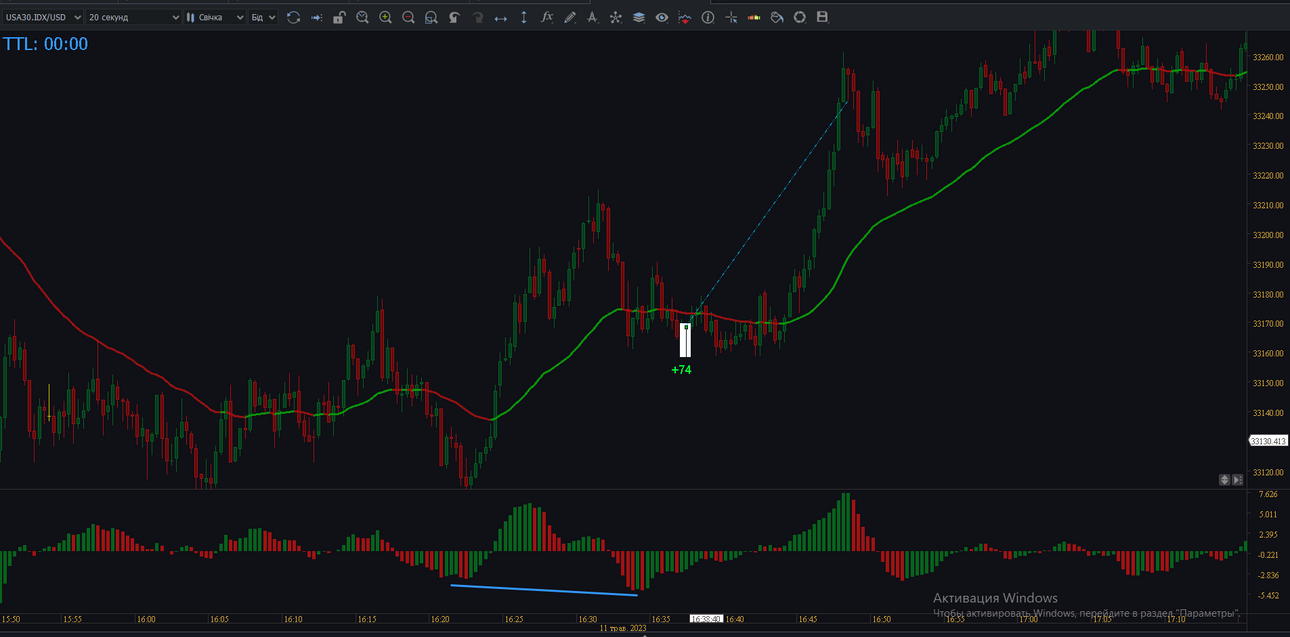1290x637 pixels.
Task: Toggle the chart lock icon
Action: point(339,17)
